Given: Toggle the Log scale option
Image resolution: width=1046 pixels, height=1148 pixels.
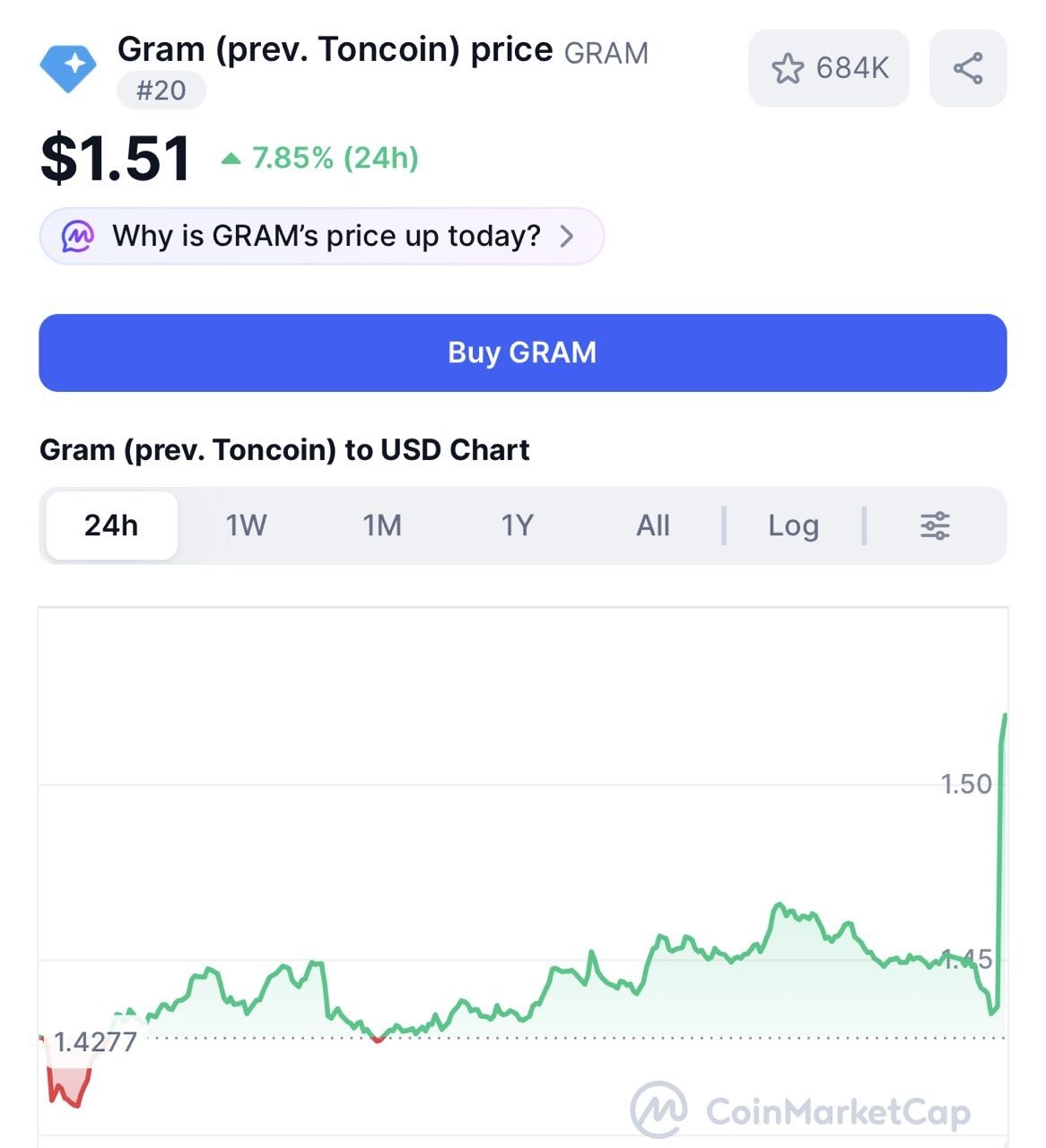Looking at the screenshot, I should point(793,526).
